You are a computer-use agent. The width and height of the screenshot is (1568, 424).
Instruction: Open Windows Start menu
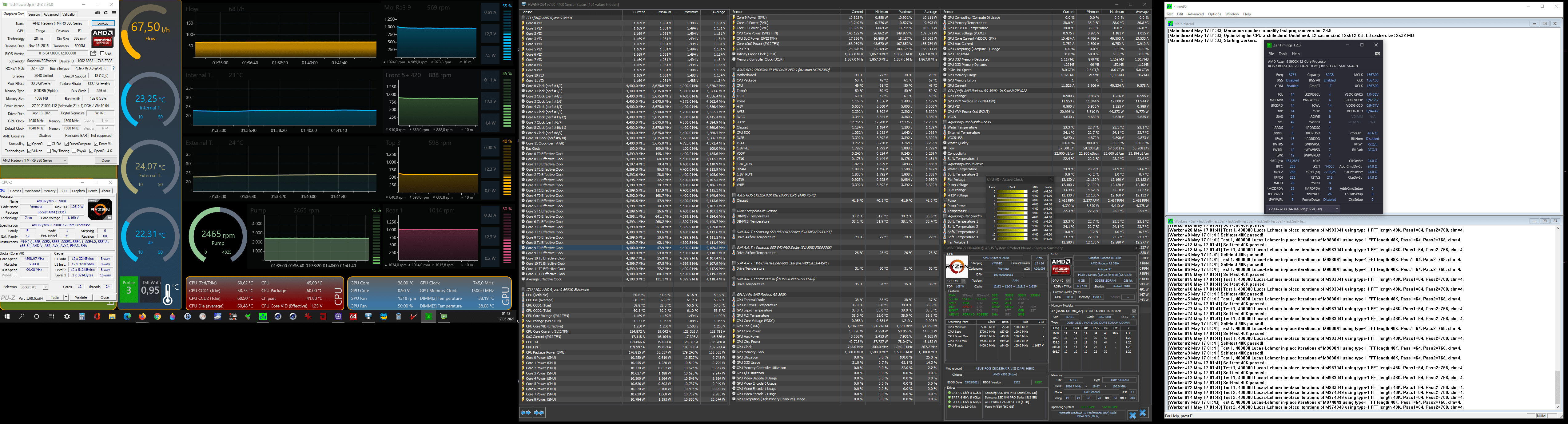[x=7, y=316]
